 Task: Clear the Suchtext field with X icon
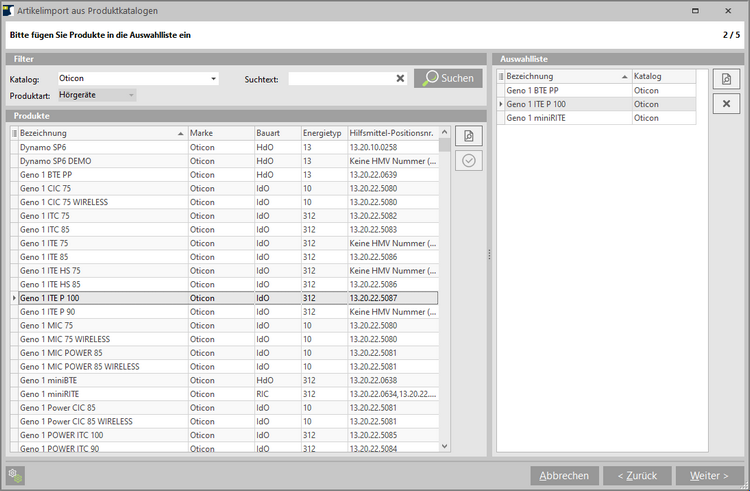tap(400, 78)
